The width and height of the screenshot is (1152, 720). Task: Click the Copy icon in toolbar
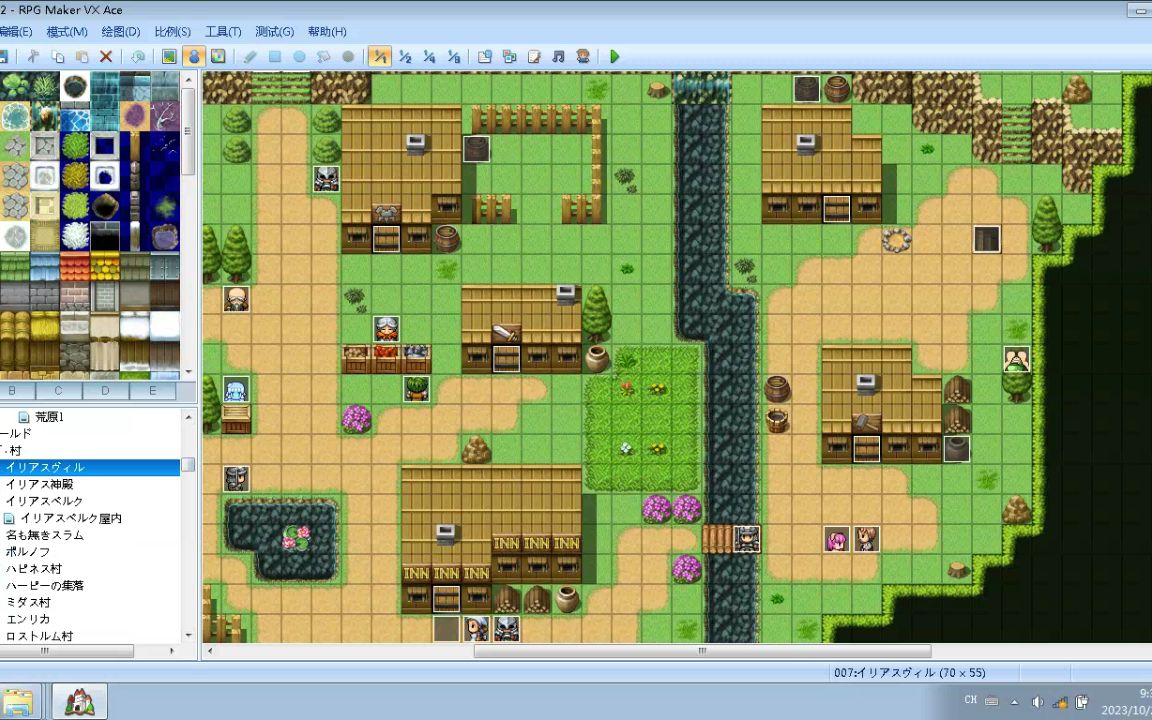pos(57,57)
